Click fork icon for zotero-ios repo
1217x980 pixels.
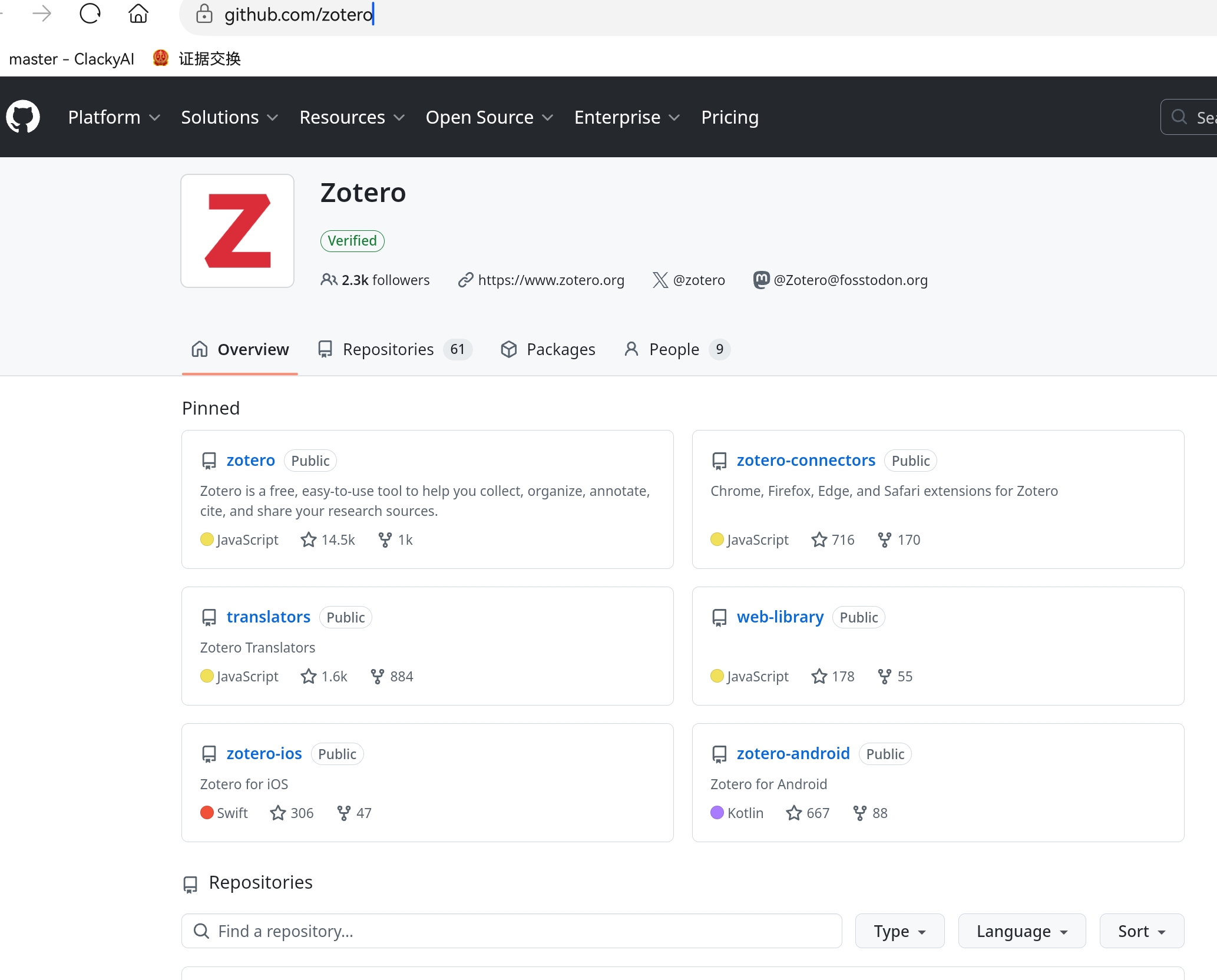[x=344, y=813]
